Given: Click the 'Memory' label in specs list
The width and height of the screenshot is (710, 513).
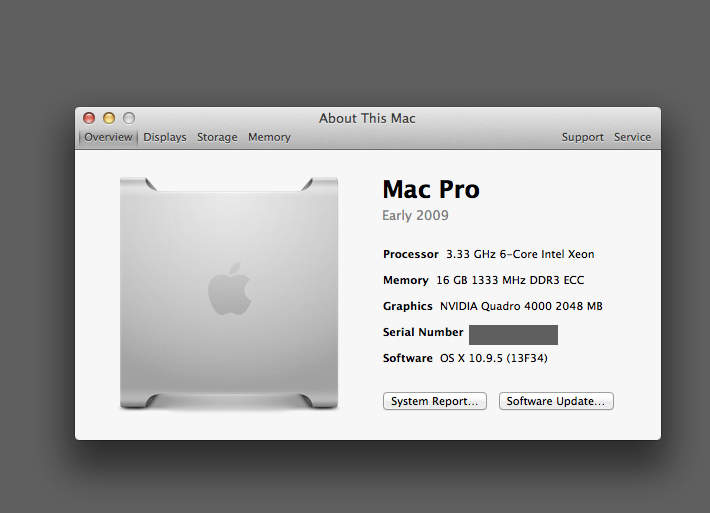Looking at the screenshot, I should [406, 280].
